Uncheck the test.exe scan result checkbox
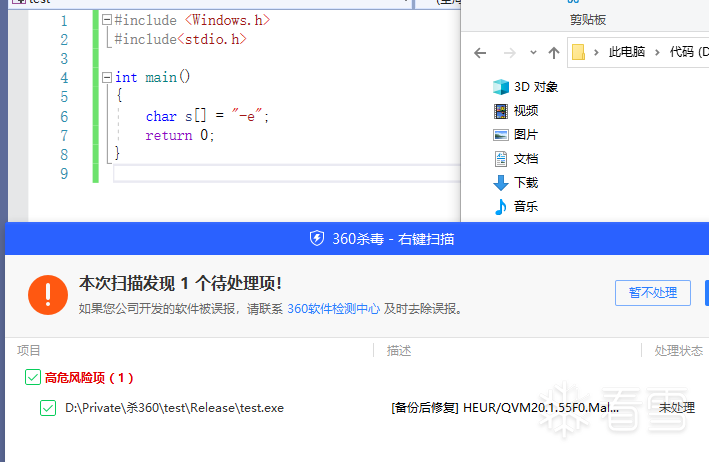709x462 pixels. 48,408
